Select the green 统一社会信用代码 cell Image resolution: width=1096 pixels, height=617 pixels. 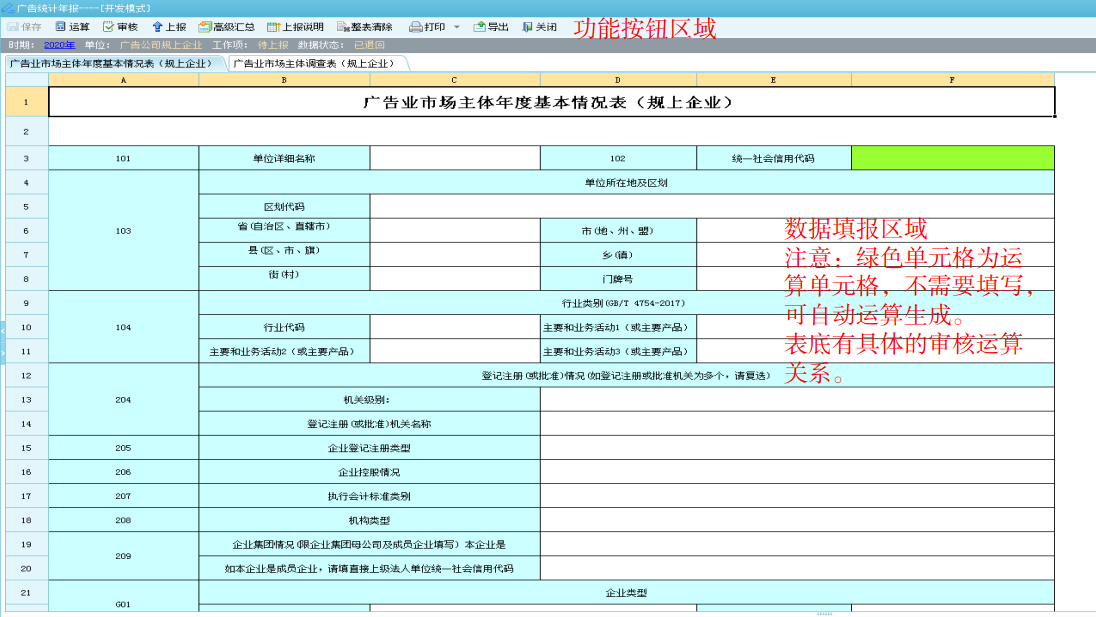pyautogui.click(x=953, y=158)
